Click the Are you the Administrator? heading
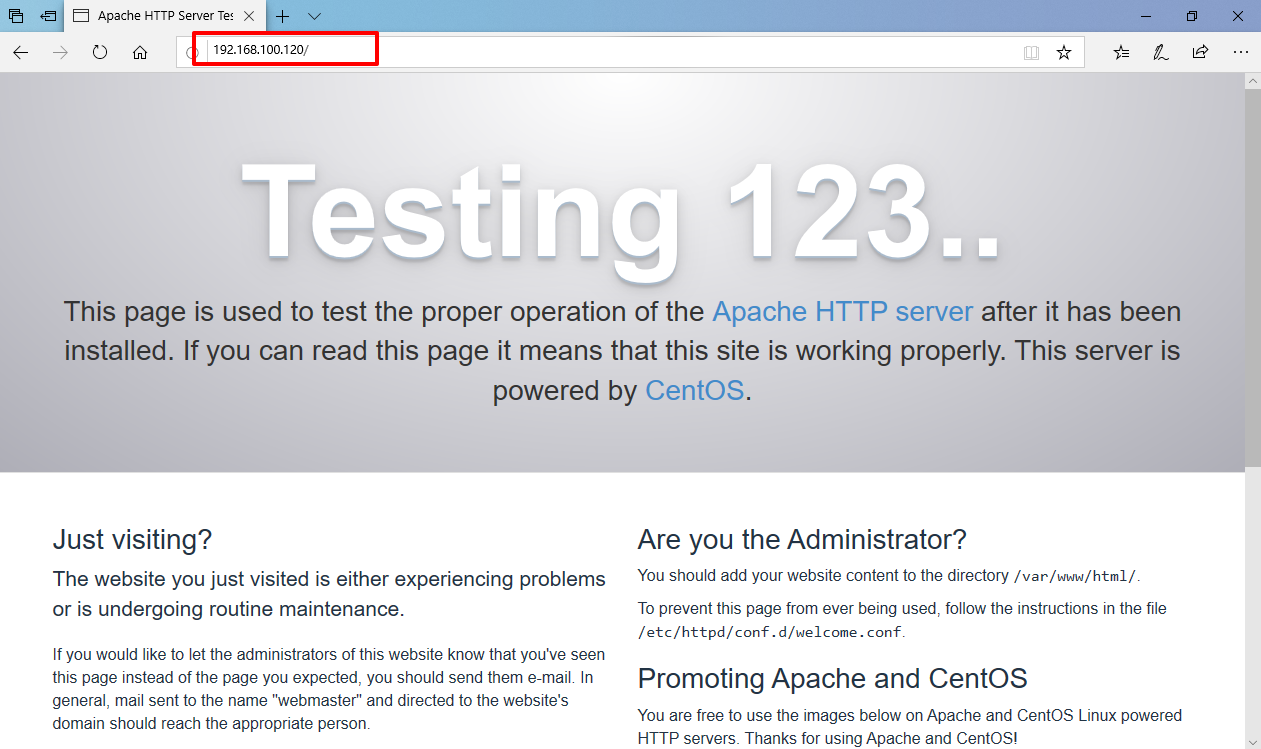Viewport: 1261px width, 749px height. tap(802, 540)
